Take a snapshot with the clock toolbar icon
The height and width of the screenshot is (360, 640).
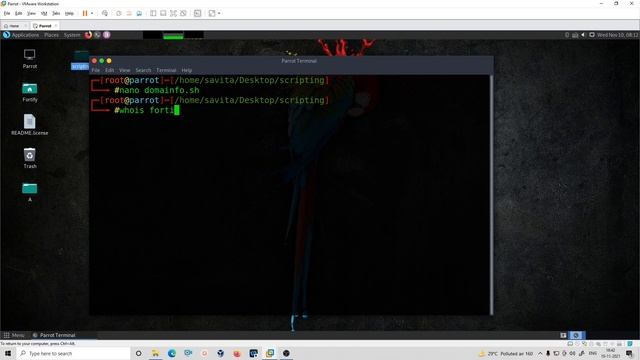119,13
